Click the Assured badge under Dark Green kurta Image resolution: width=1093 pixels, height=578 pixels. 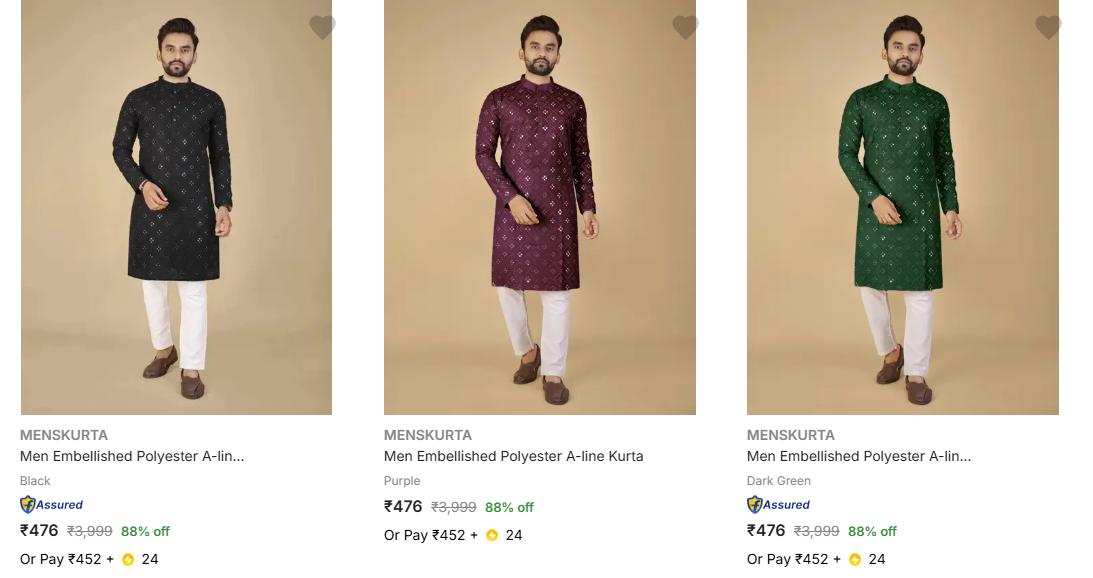[779, 505]
